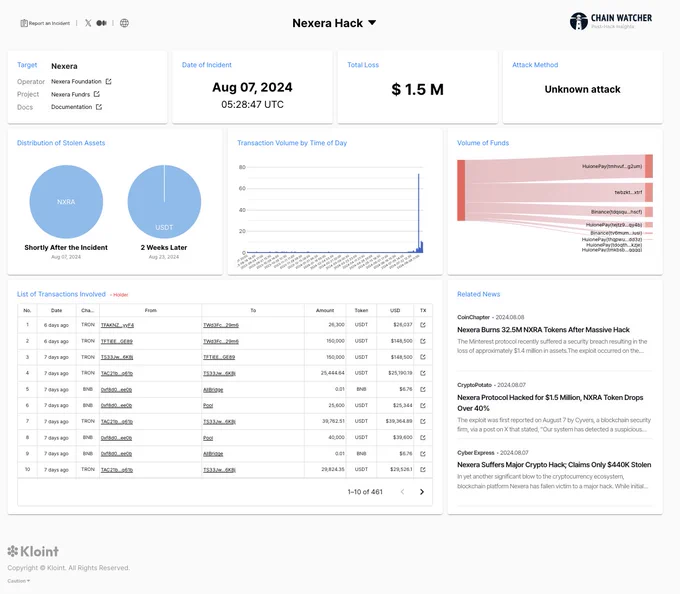Click the Chain Watcher logo
The height and width of the screenshot is (594, 680).
(611, 21)
